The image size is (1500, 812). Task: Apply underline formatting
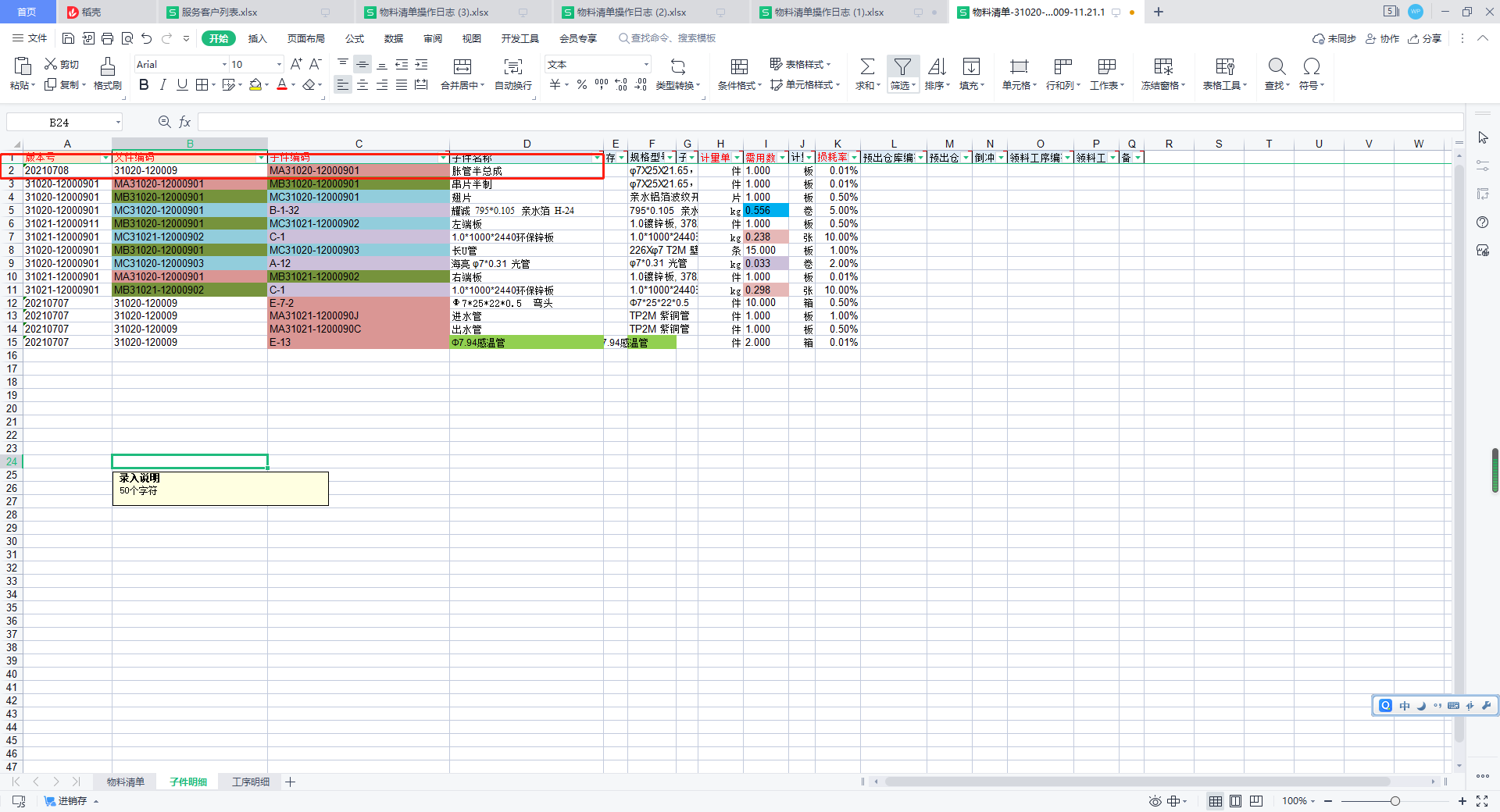182,84
